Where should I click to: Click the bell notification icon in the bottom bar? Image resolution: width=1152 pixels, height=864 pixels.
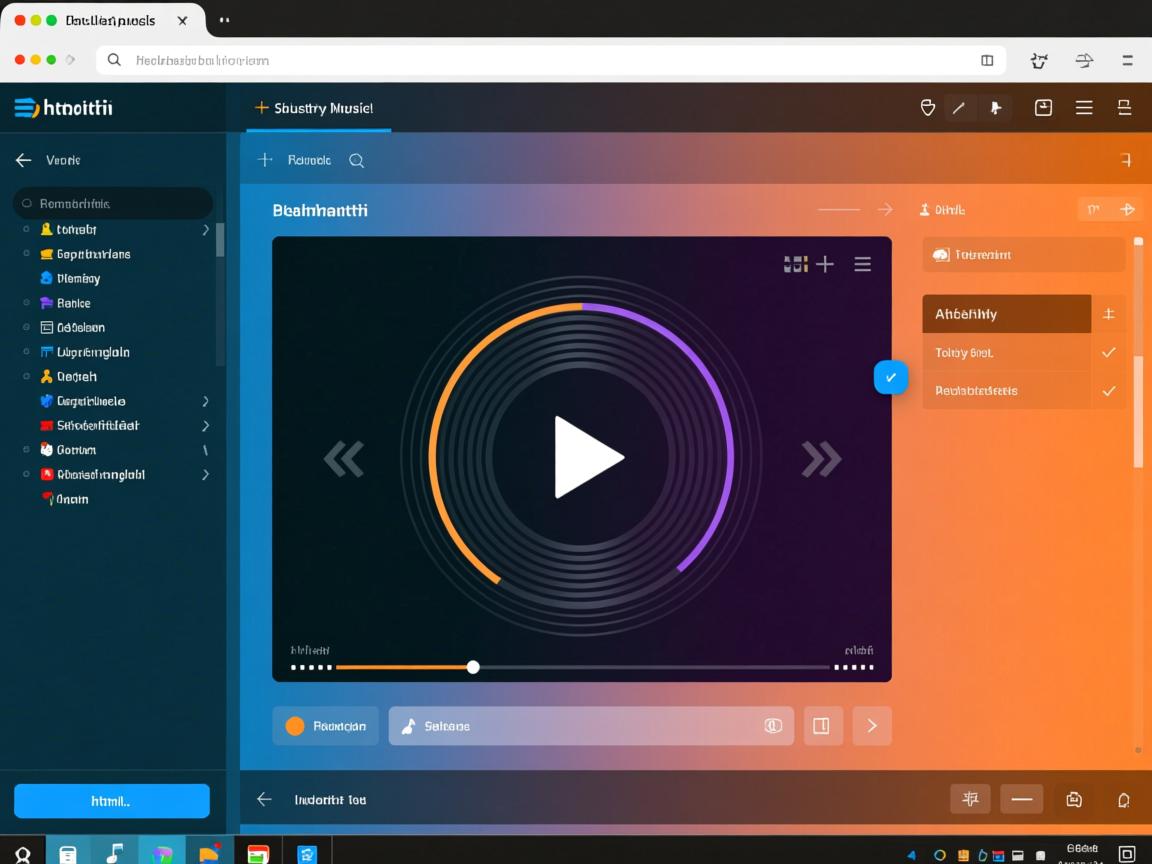tap(1123, 799)
